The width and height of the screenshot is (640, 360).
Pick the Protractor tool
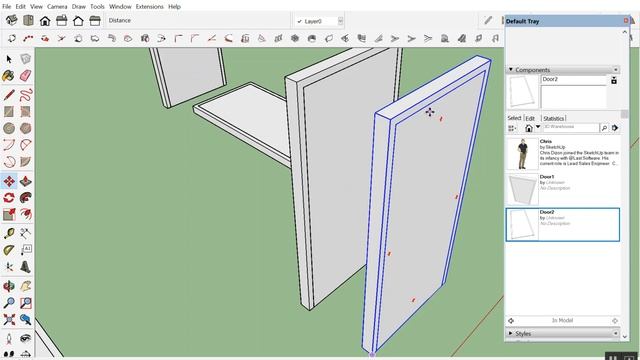pyautogui.click(x=9, y=250)
